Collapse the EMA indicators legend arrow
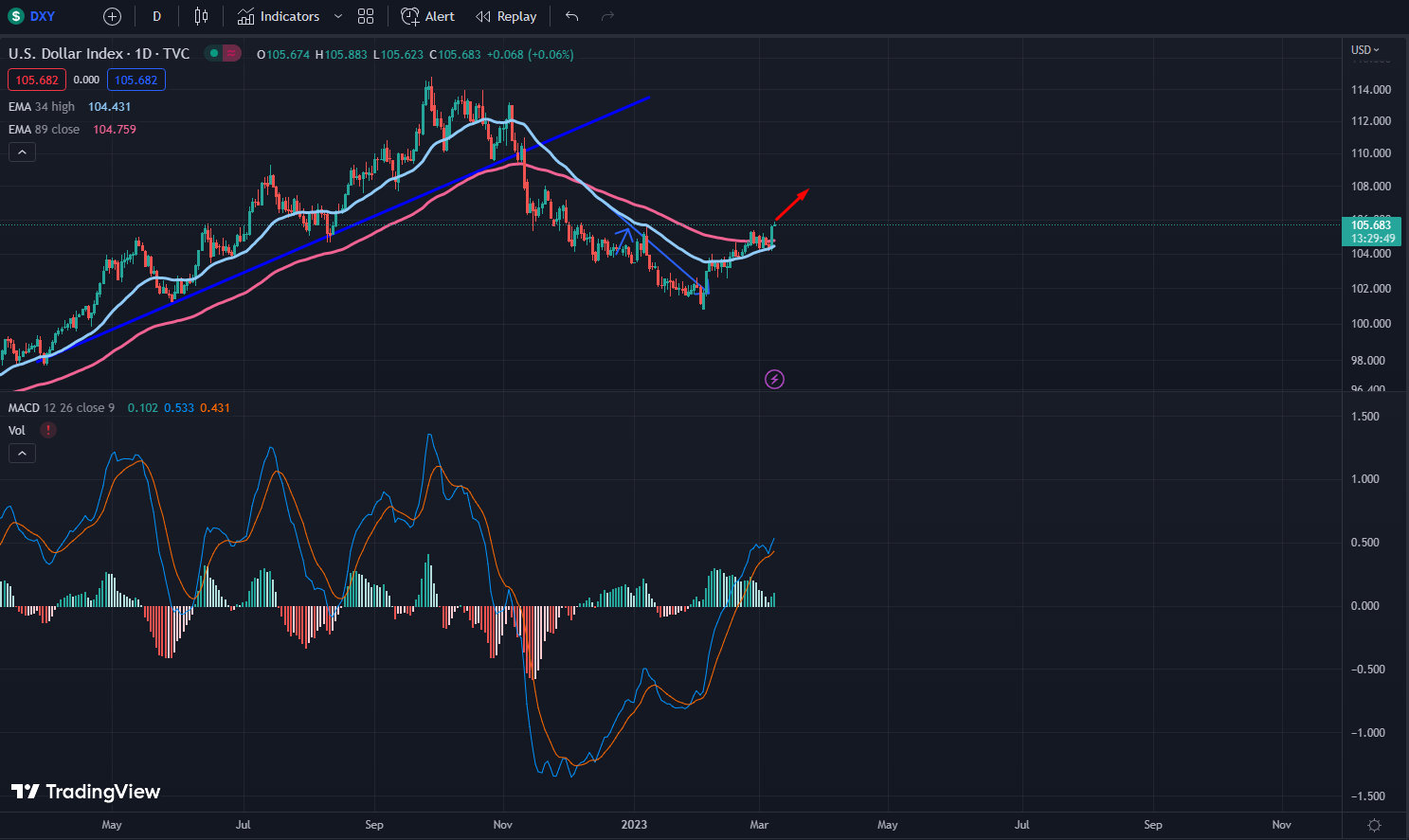Image resolution: width=1409 pixels, height=840 pixels. tap(21, 152)
